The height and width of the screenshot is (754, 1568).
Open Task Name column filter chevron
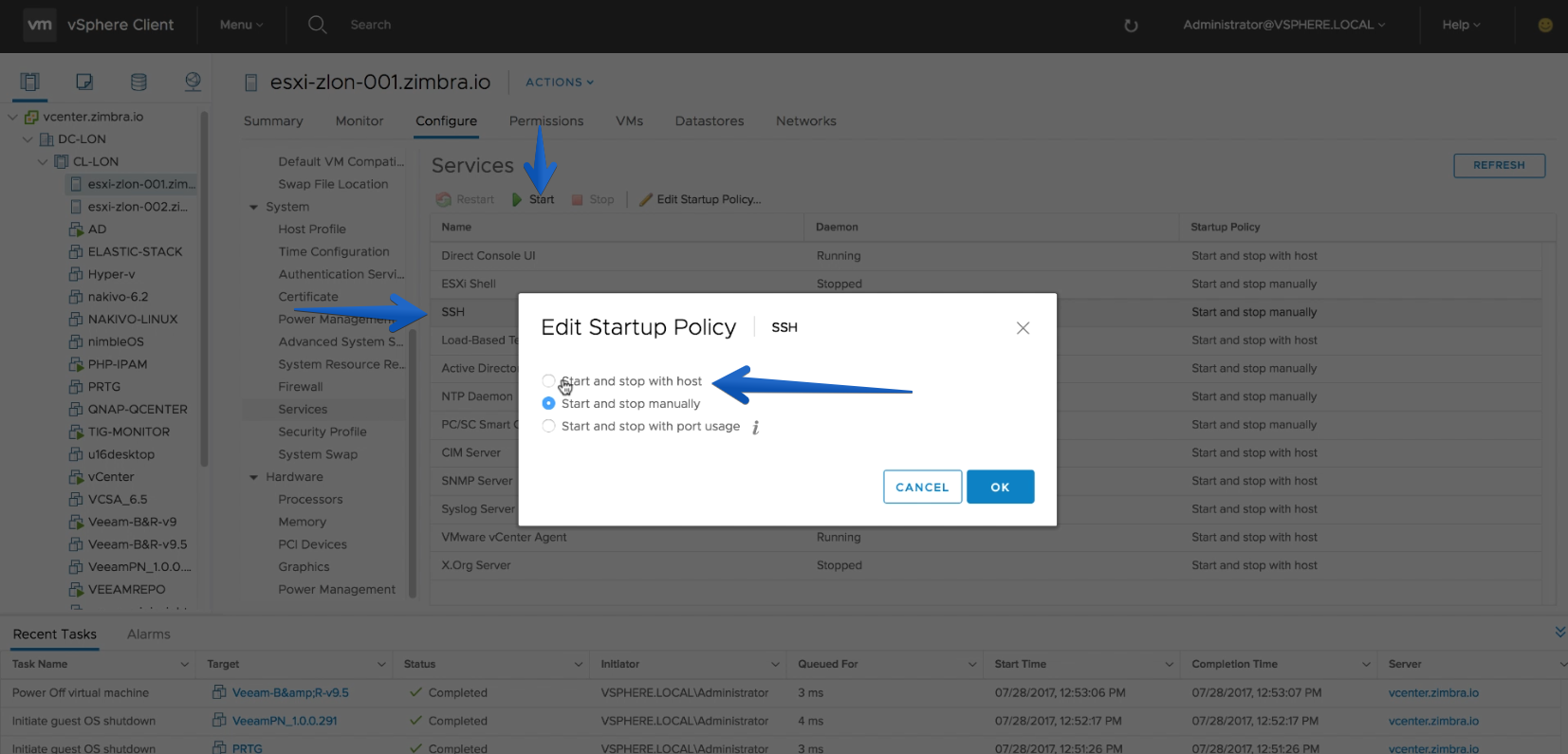click(185, 665)
